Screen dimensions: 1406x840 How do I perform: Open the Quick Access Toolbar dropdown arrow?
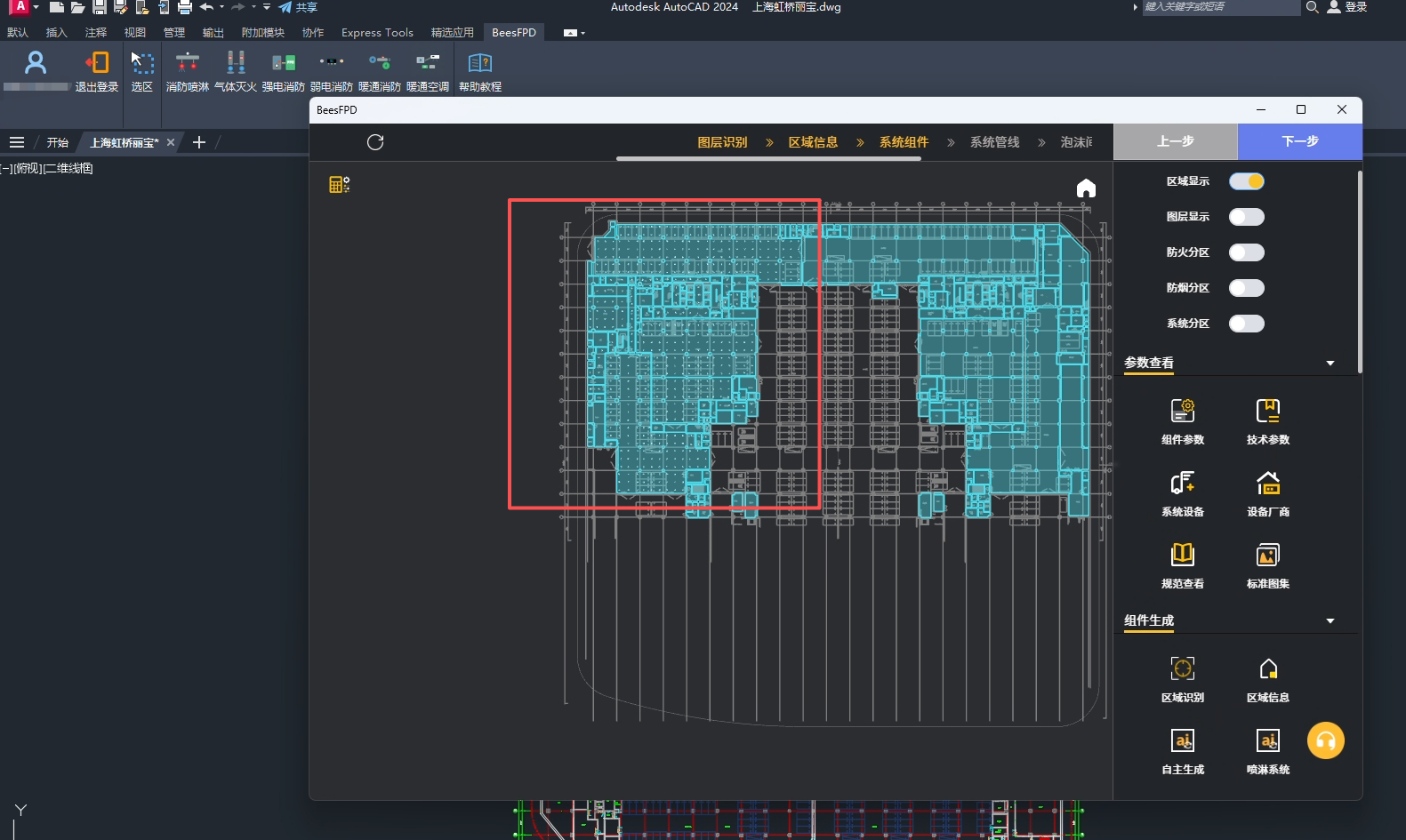pyautogui.click(x=267, y=7)
